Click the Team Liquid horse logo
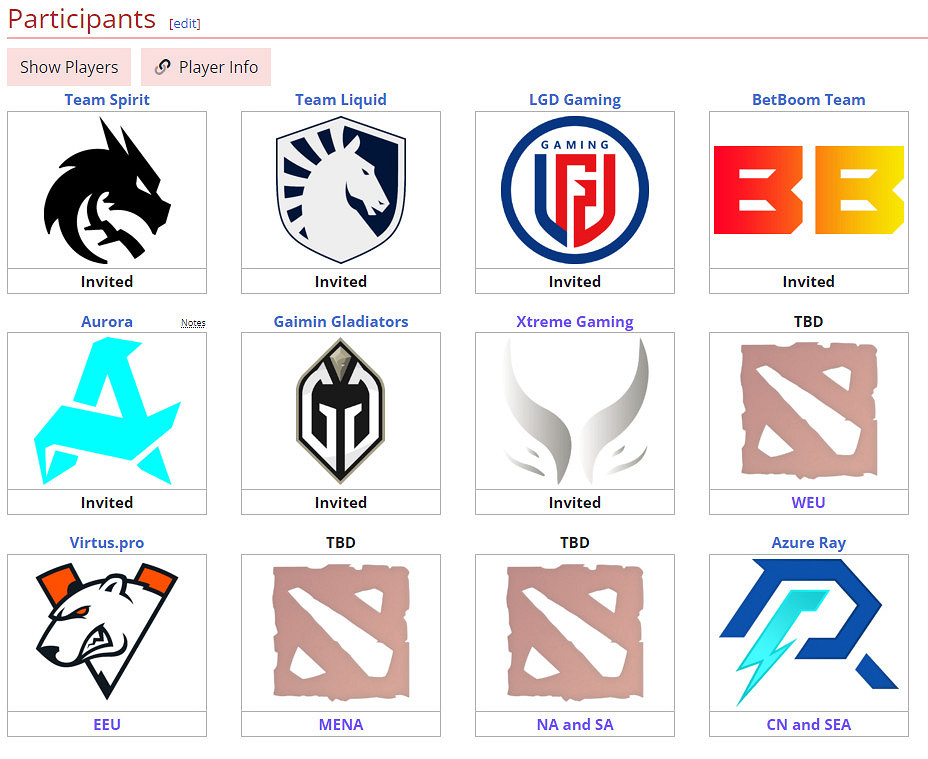This screenshot has height=759, width=928. pos(341,190)
